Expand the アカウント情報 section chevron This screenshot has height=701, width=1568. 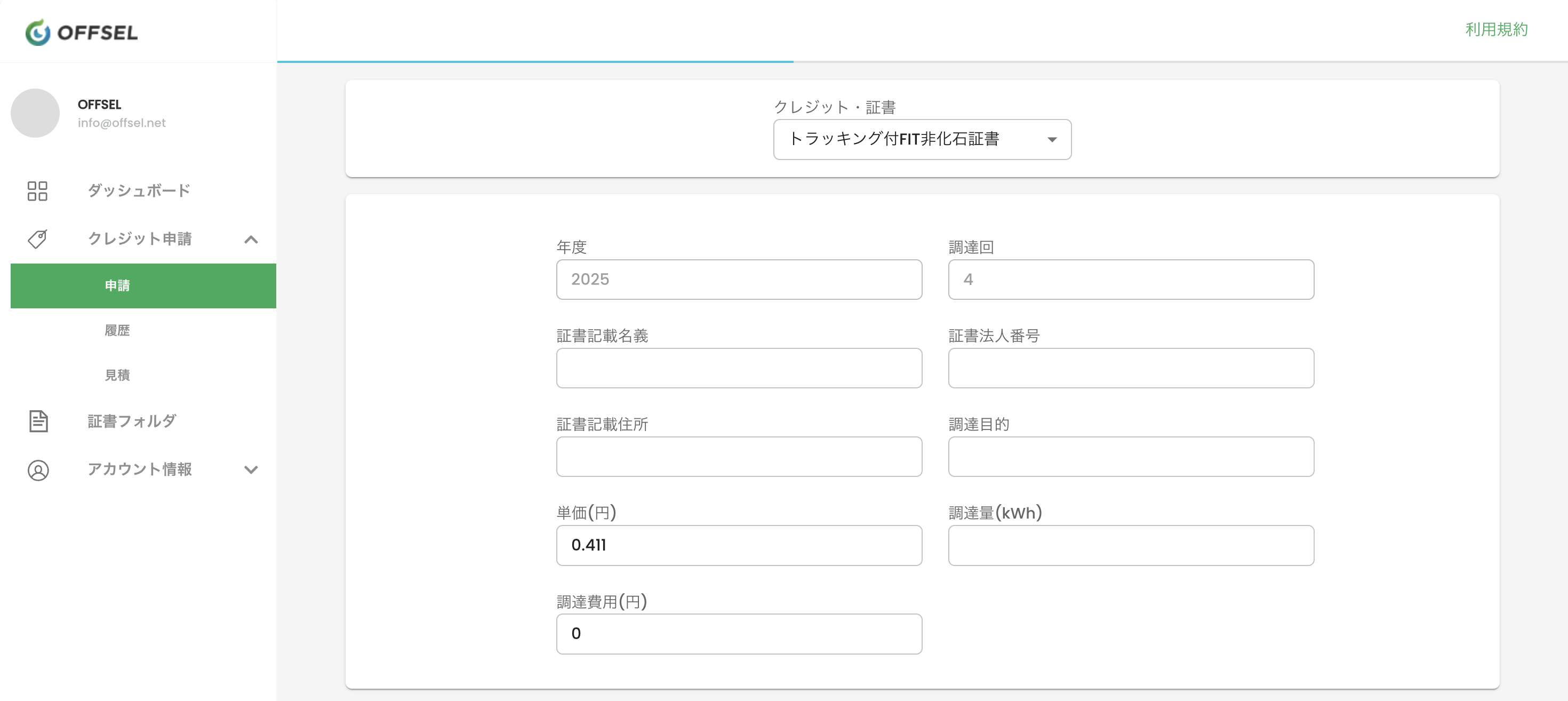251,469
